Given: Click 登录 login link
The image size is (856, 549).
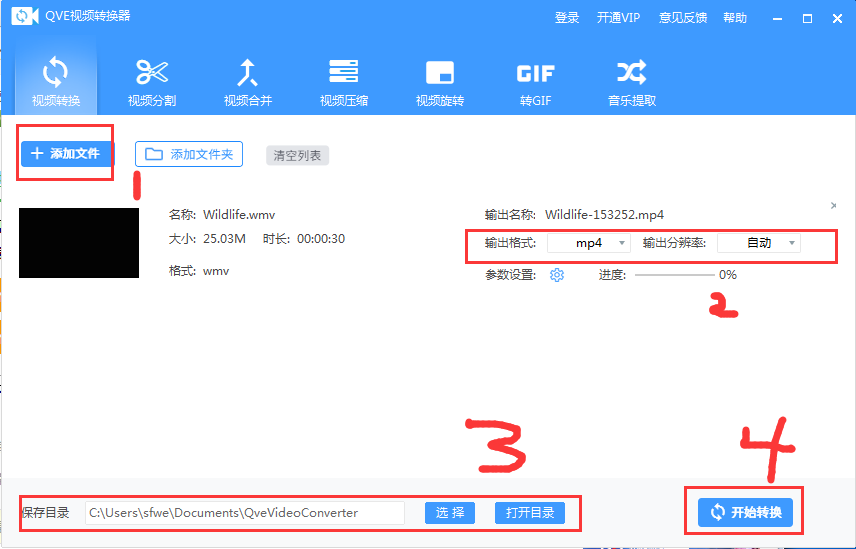Looking at the screenshot, I should (567, 17).
